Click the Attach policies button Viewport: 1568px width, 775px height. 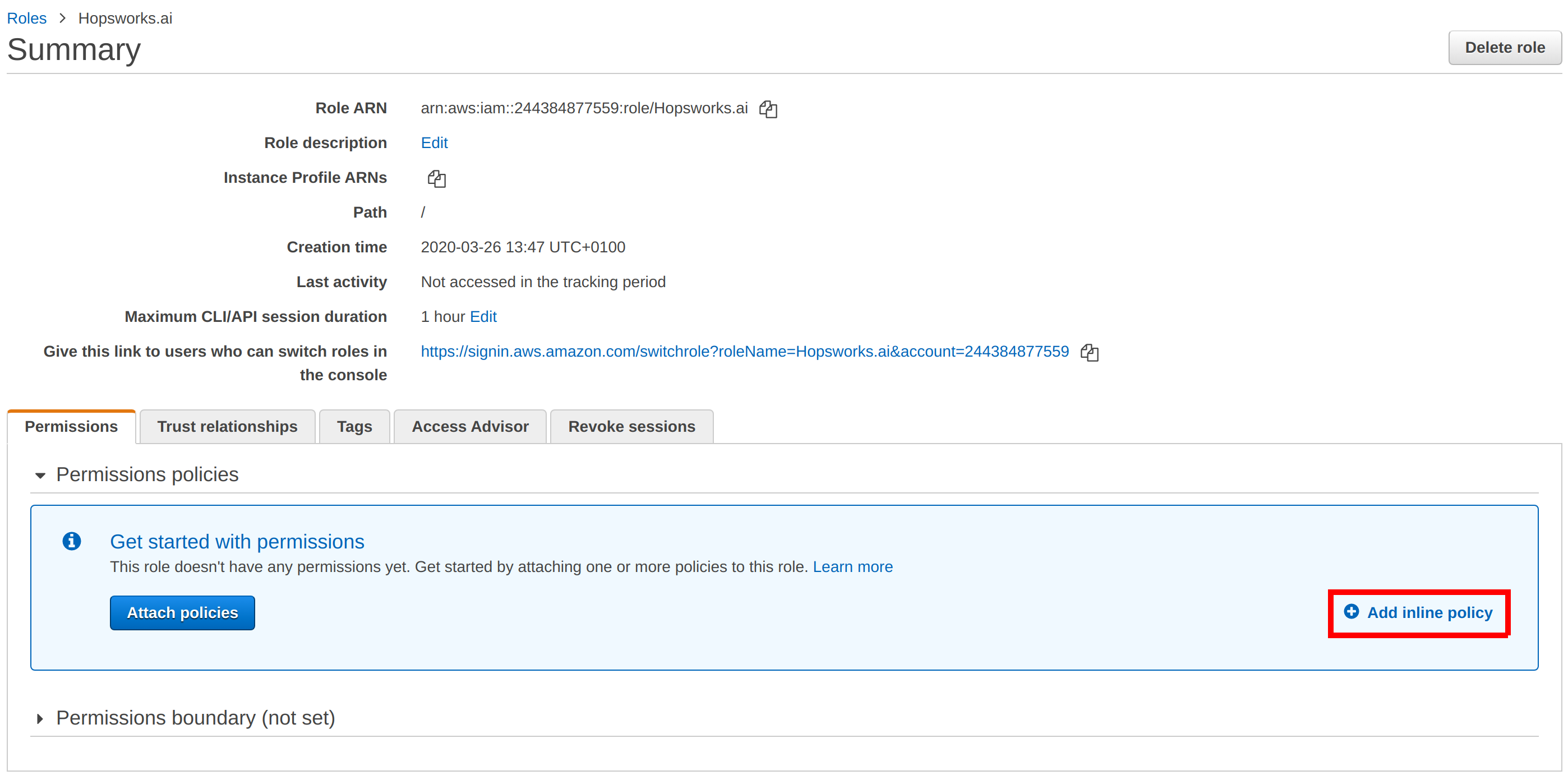(x=182, y=612)
